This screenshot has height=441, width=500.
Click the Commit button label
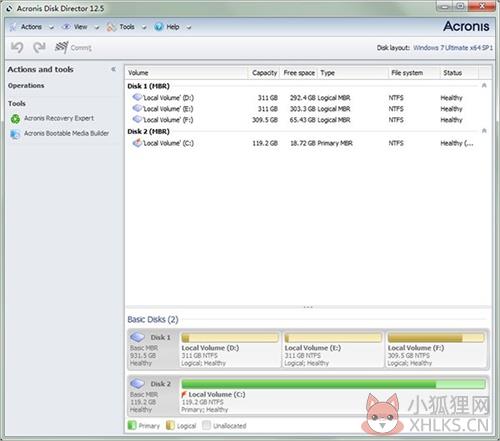[81, 48]
